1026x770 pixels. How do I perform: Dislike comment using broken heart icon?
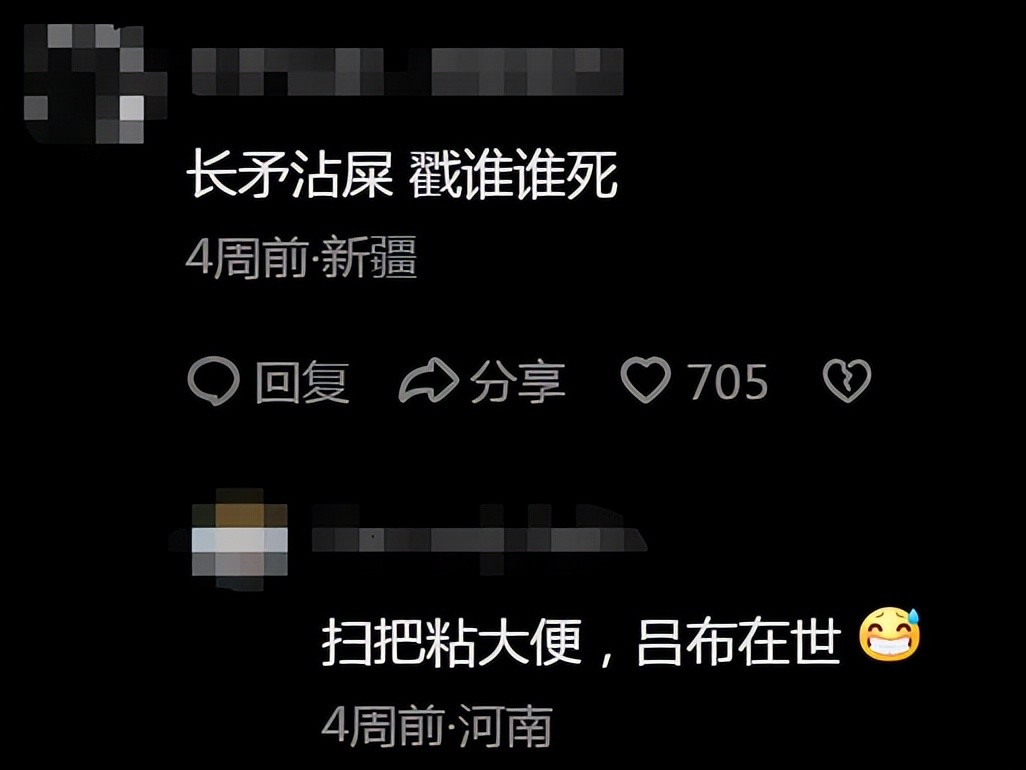click(x=847, y=381)
